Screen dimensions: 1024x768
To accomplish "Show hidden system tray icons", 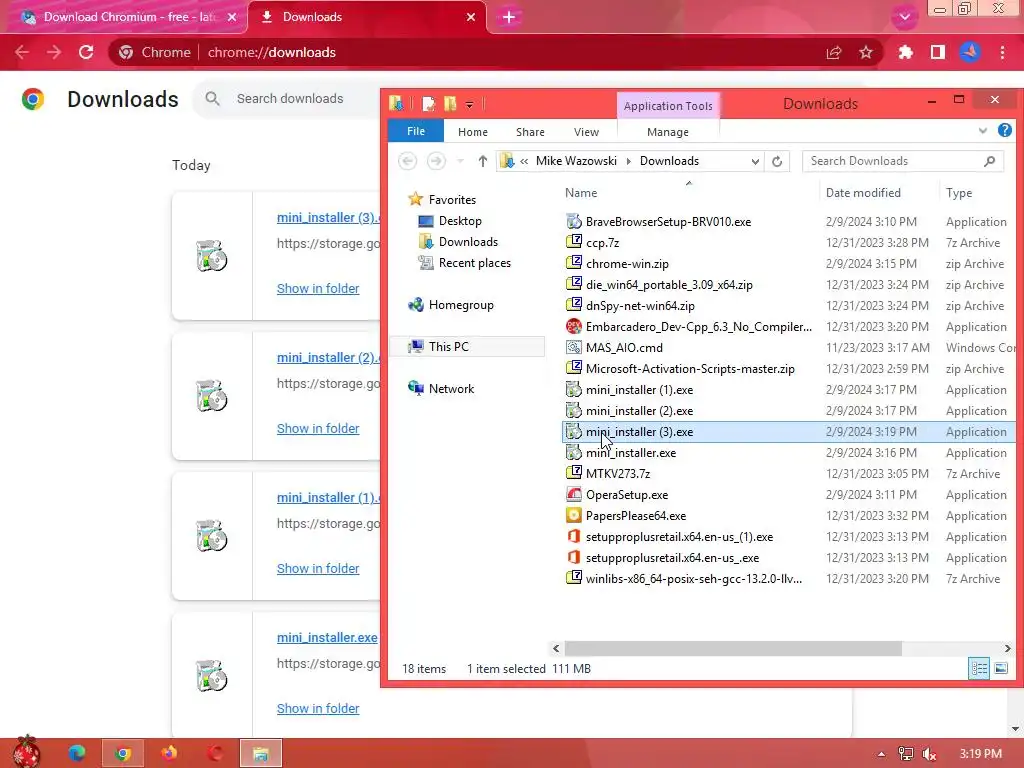I will [x=881, y=754].
